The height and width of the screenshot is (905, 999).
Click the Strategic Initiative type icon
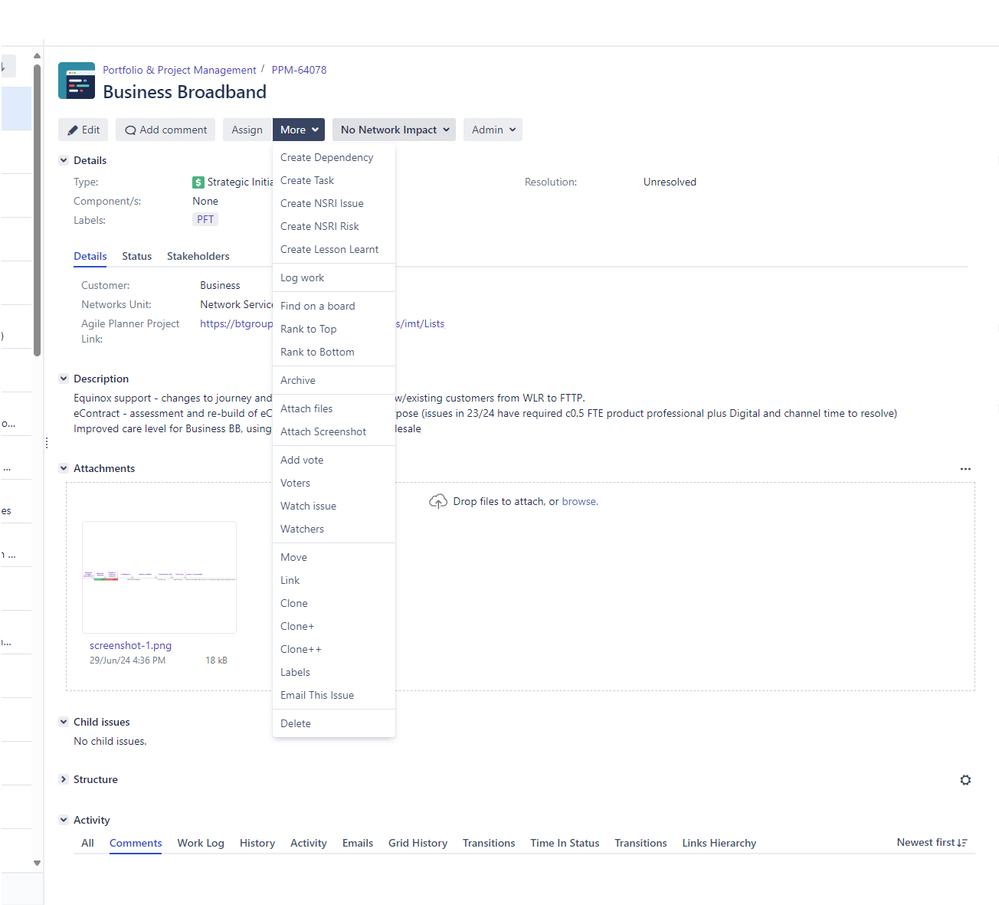(198, 182)
